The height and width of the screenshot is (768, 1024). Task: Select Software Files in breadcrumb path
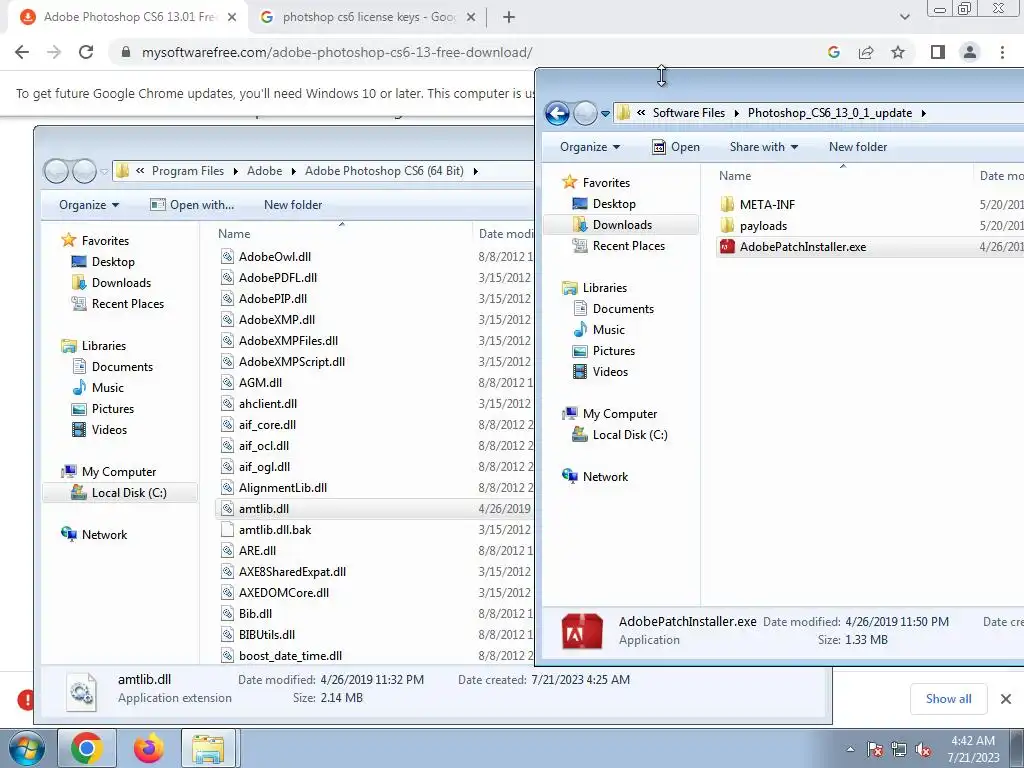tap(688, 113)
